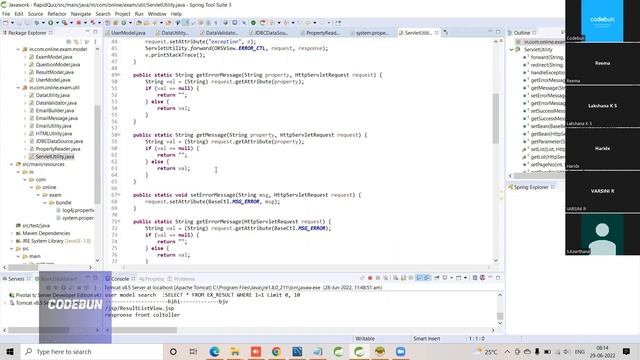The height and width of the screenshot is (360, 640).
Task: Toggle Word Wrap in Console toolbar
Action: coord(411,278)
